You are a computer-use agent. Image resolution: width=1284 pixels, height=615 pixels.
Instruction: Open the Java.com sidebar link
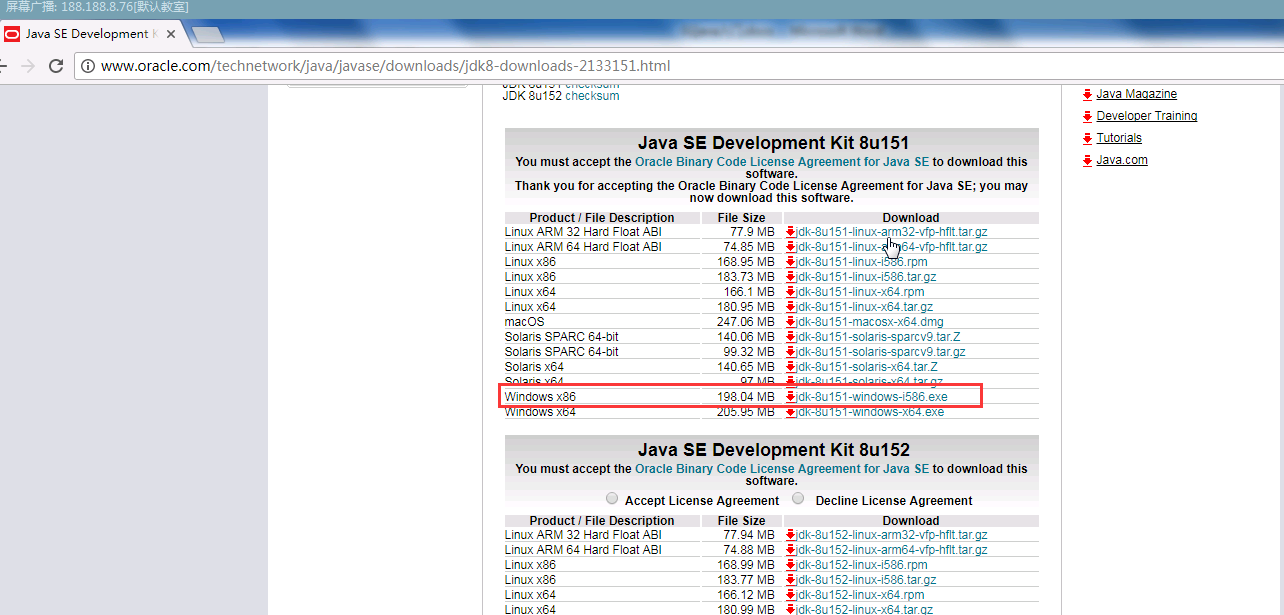click(x=1121, y=160)
